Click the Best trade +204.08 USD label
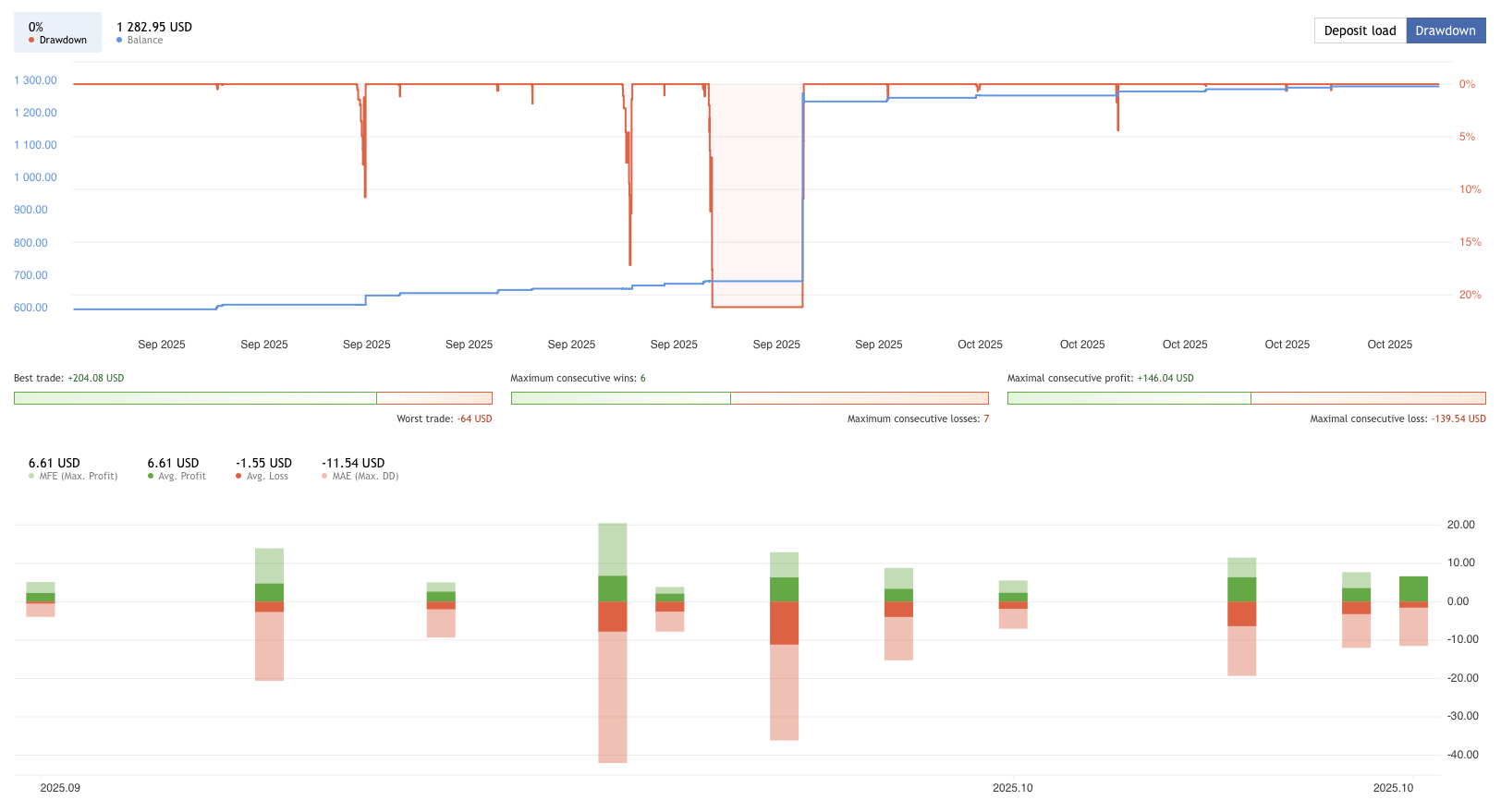1501x812 pixels. click(68, 379)
